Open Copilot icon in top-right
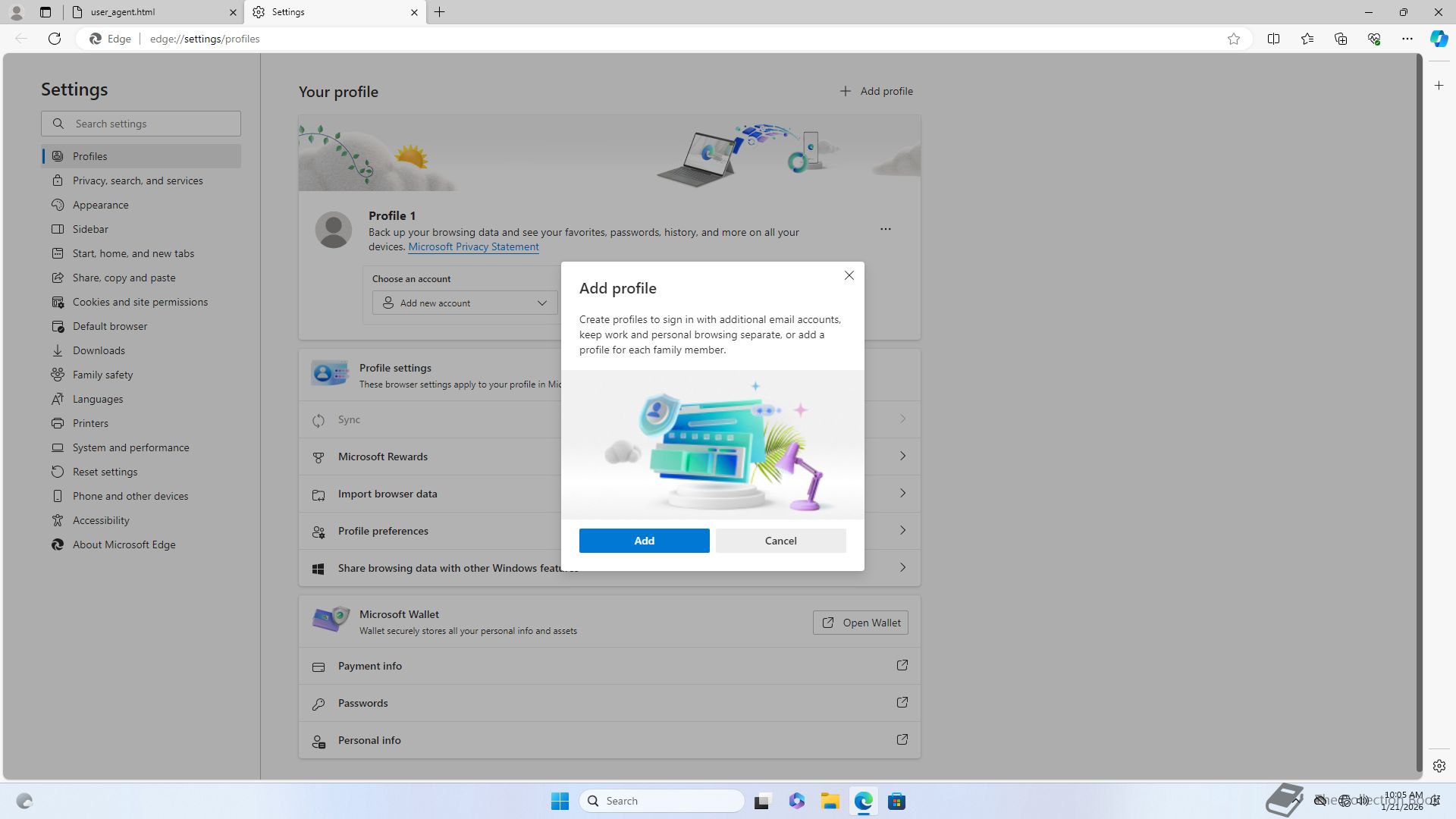This screenshot has height=819, width=1456. tap(1439, 39)
